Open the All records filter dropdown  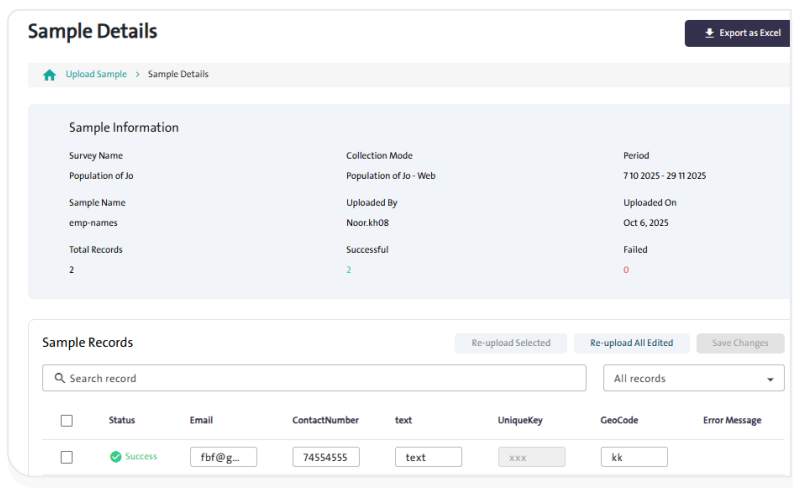tap(693, 379)
